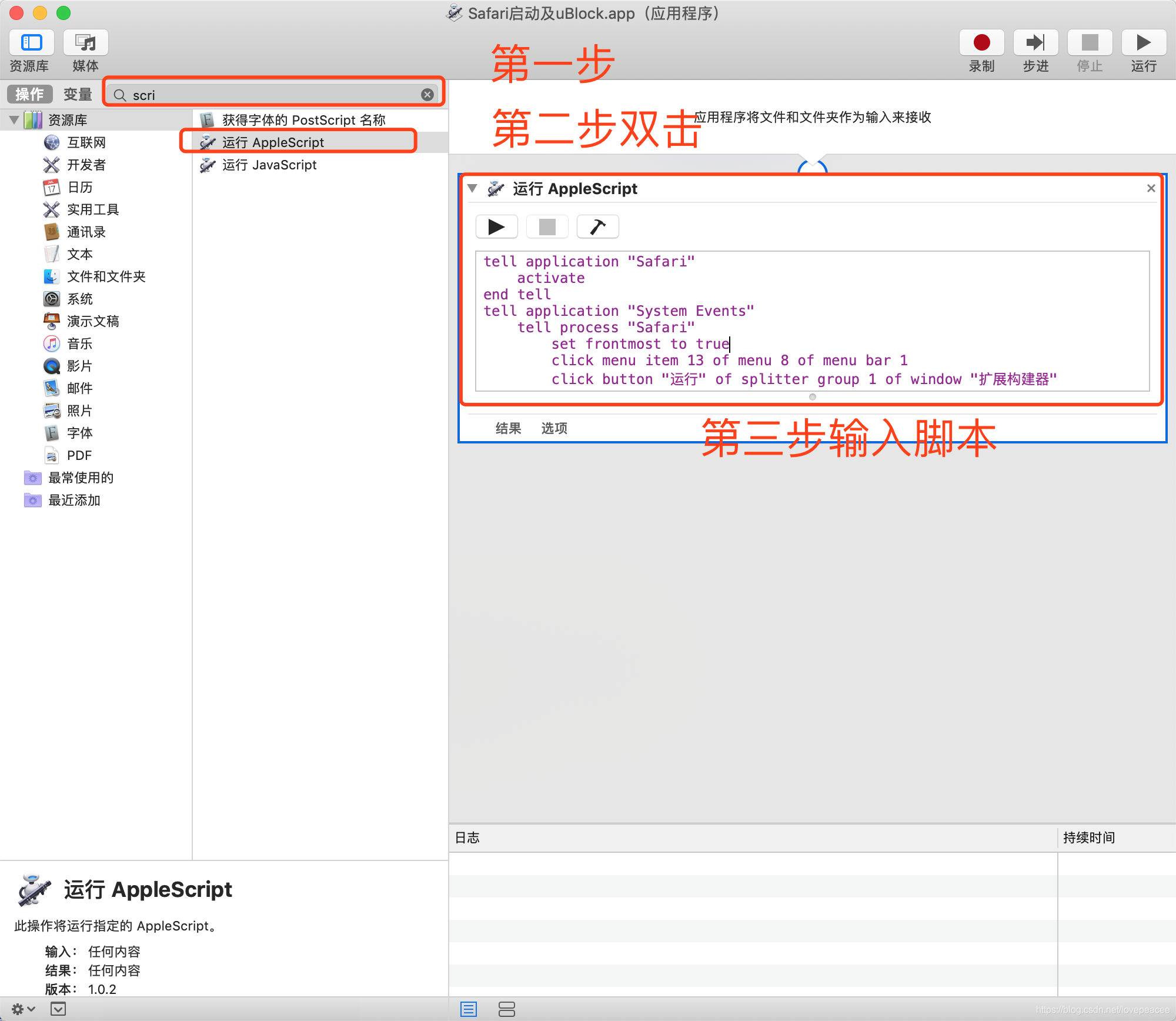This screenshot has width=1176, height=1021.
Task: Select 运行 JavaScript in actions list
Action: tap(270, 165)
